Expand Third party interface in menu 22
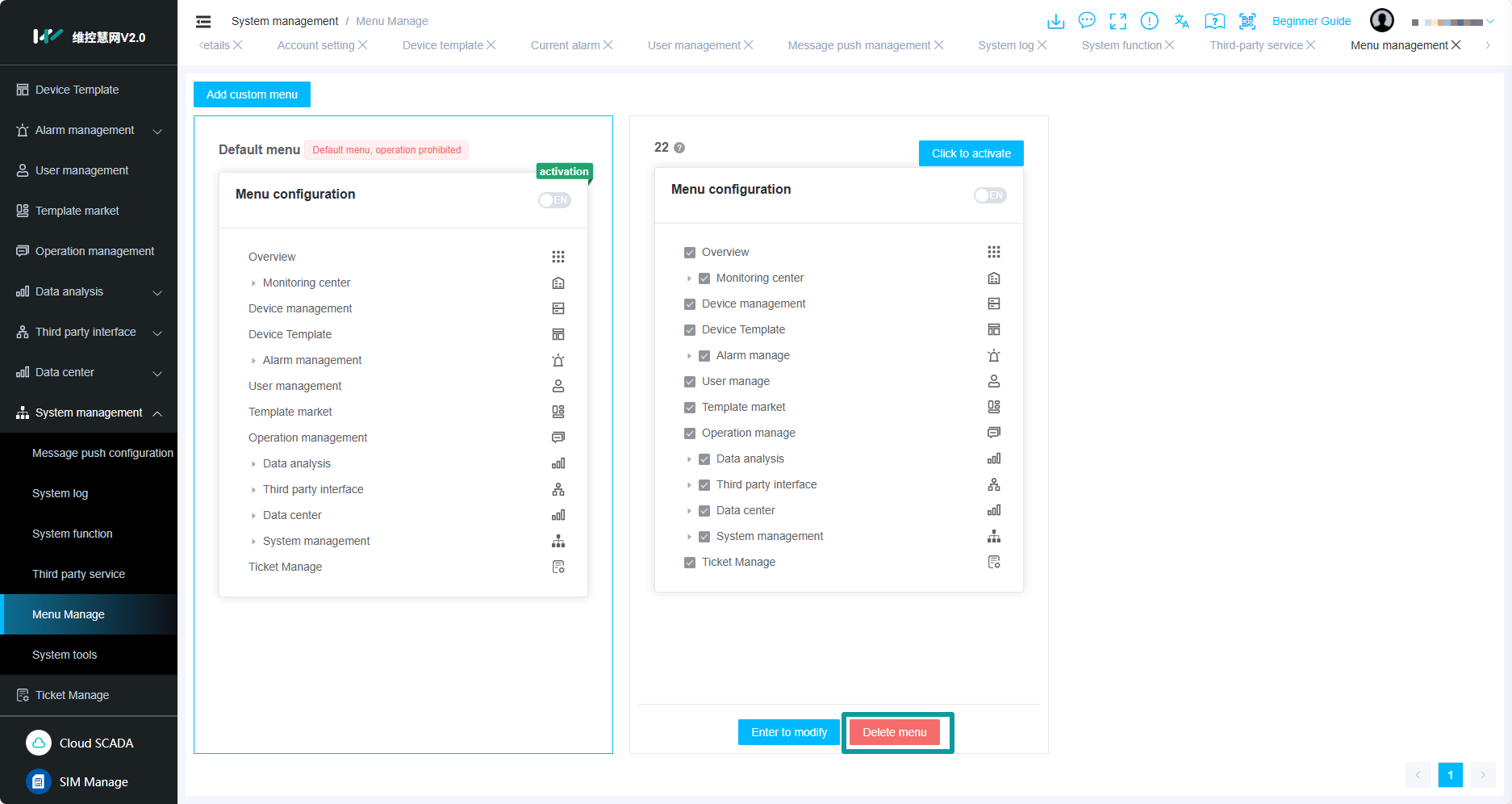The width and height of the screenshot is (1512, 804). [x=689, y=485]
